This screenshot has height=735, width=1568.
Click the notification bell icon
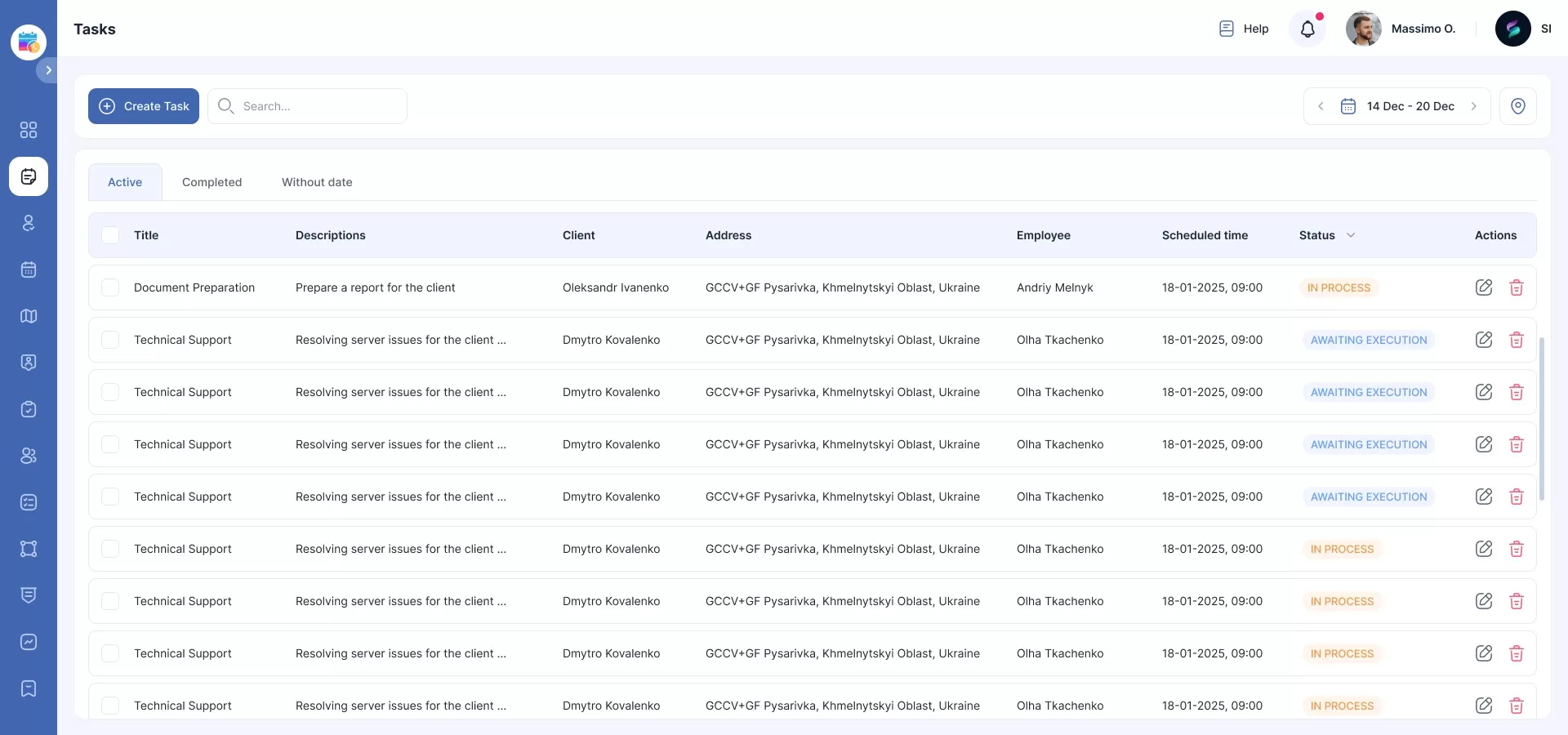coord(1307,29)
